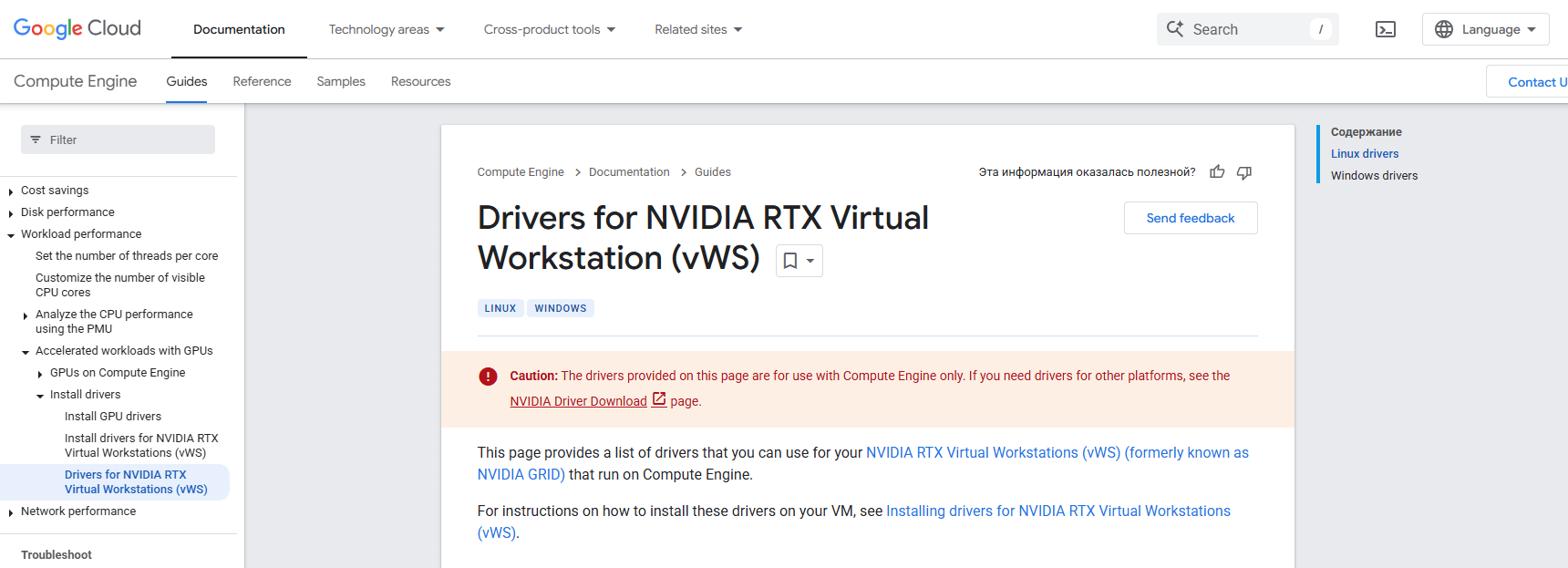Click the search sparkle magnifier icon
This screenshot has width=1568, height=568.
(x=1175, y=29)
